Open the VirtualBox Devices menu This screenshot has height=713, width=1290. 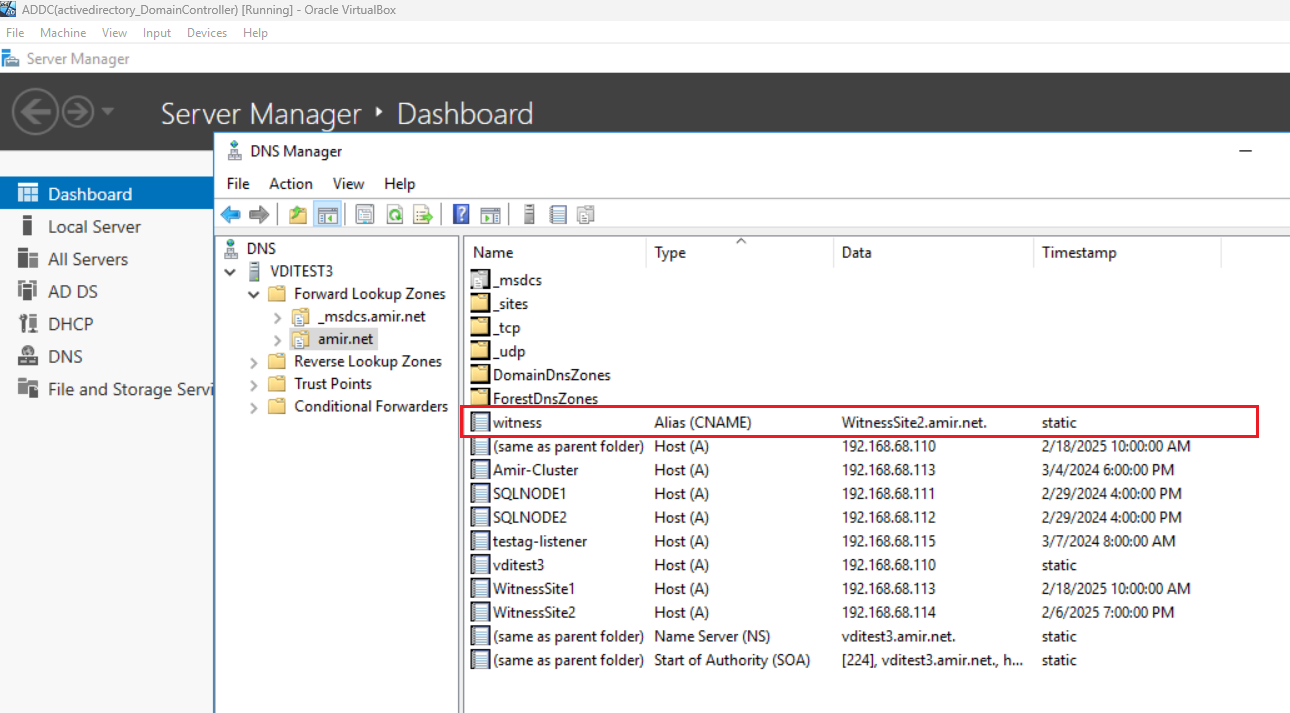coord(207,33)
